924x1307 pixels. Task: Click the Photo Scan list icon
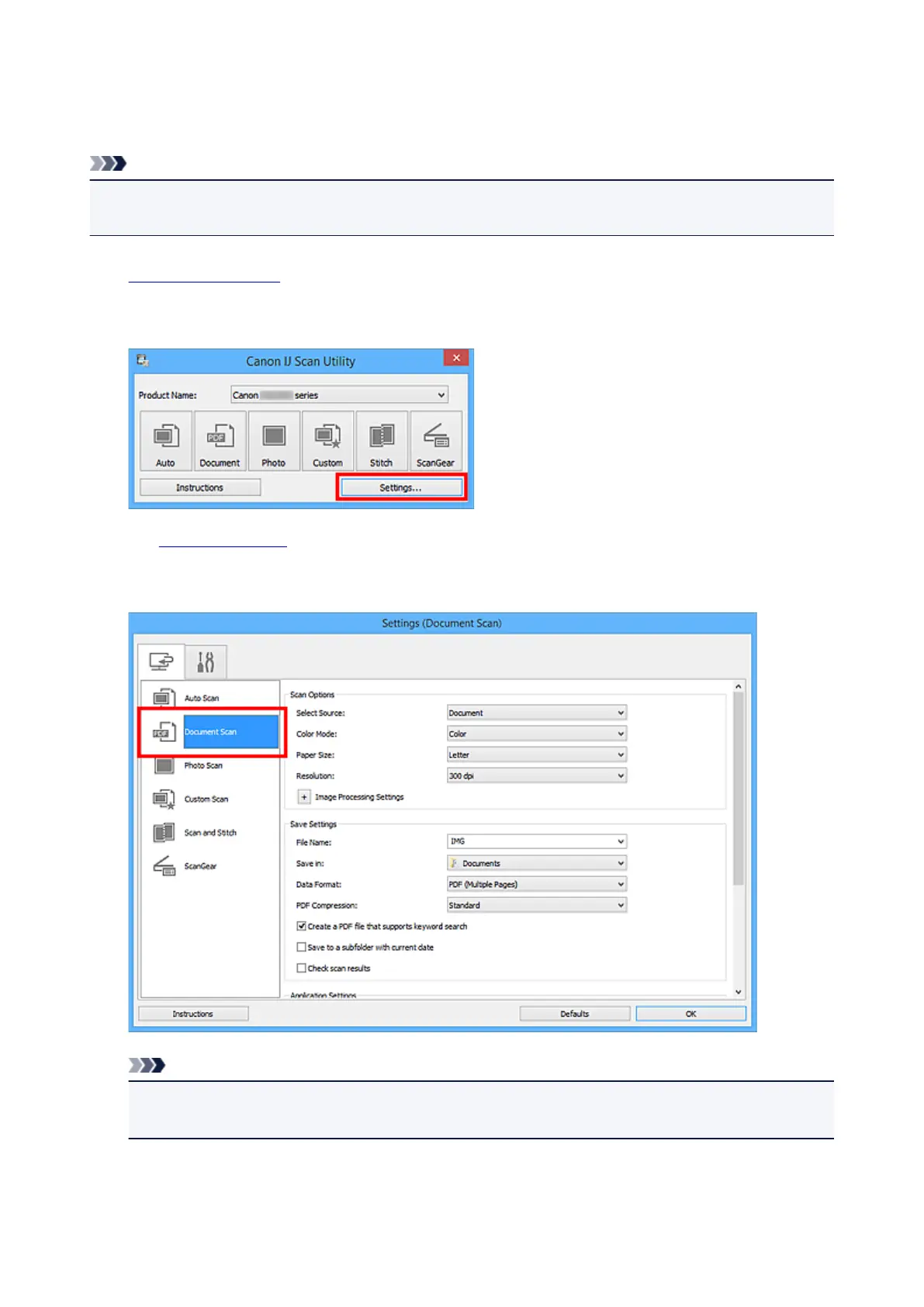(164, 765)
